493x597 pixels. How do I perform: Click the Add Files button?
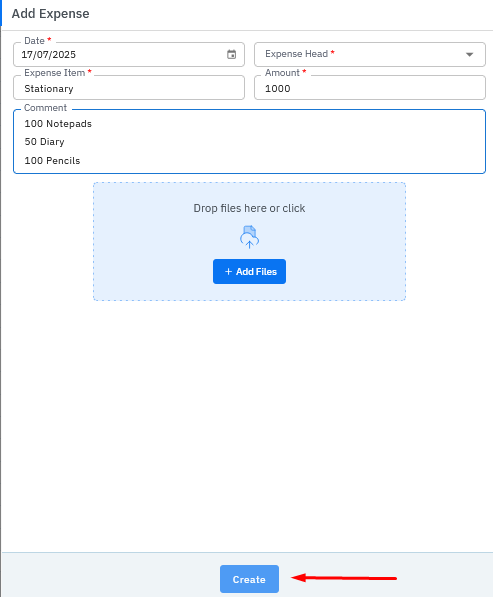249,271
